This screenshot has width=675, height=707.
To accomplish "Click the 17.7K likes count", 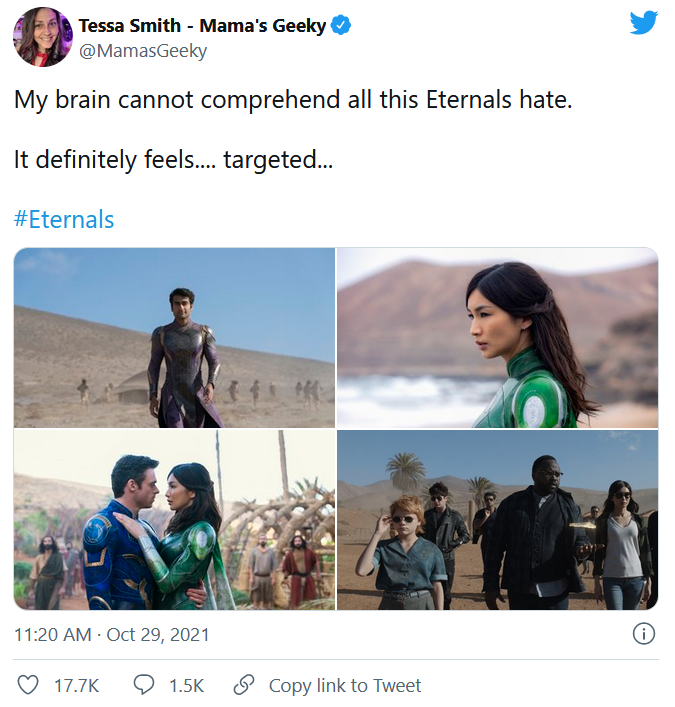I will [76, 686].
